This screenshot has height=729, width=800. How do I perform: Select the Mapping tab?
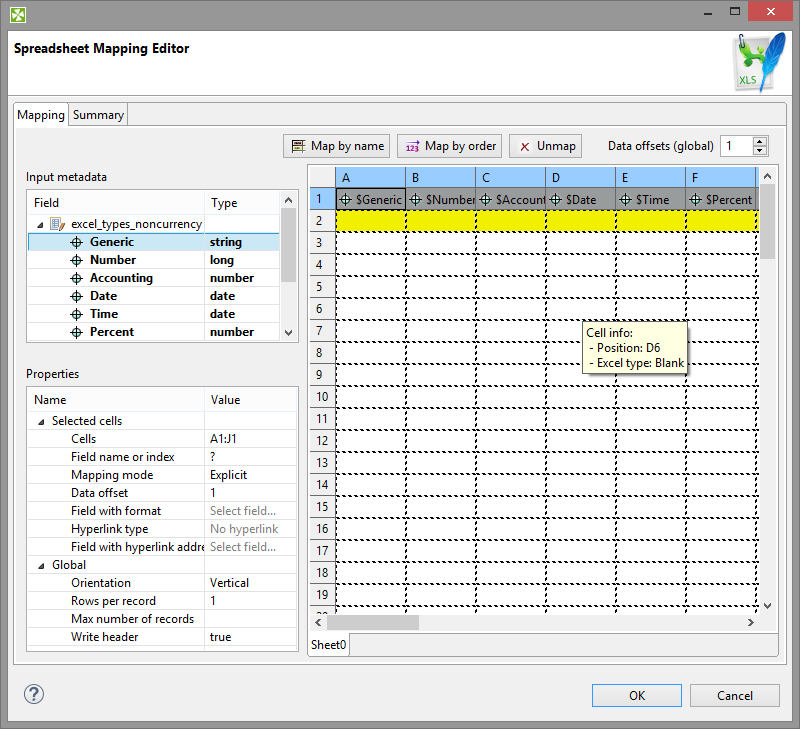41,115
